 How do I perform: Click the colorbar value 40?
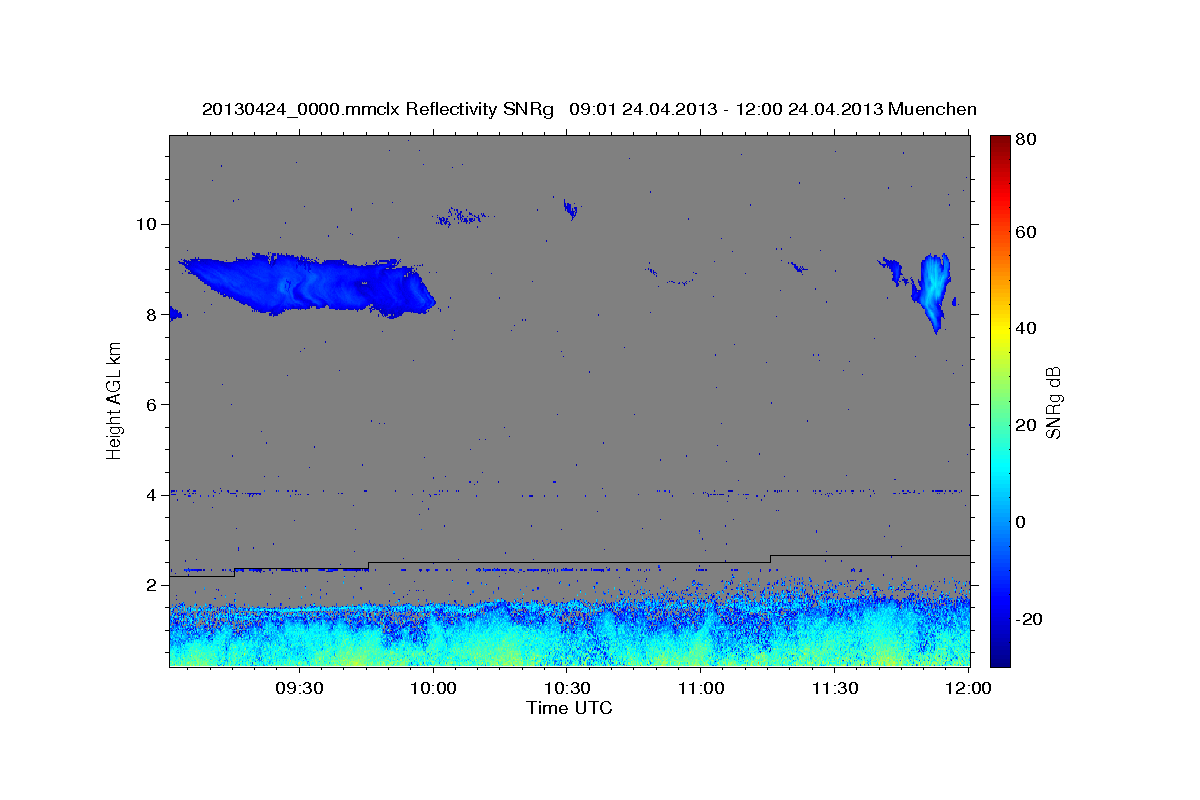click(1025, 328)
